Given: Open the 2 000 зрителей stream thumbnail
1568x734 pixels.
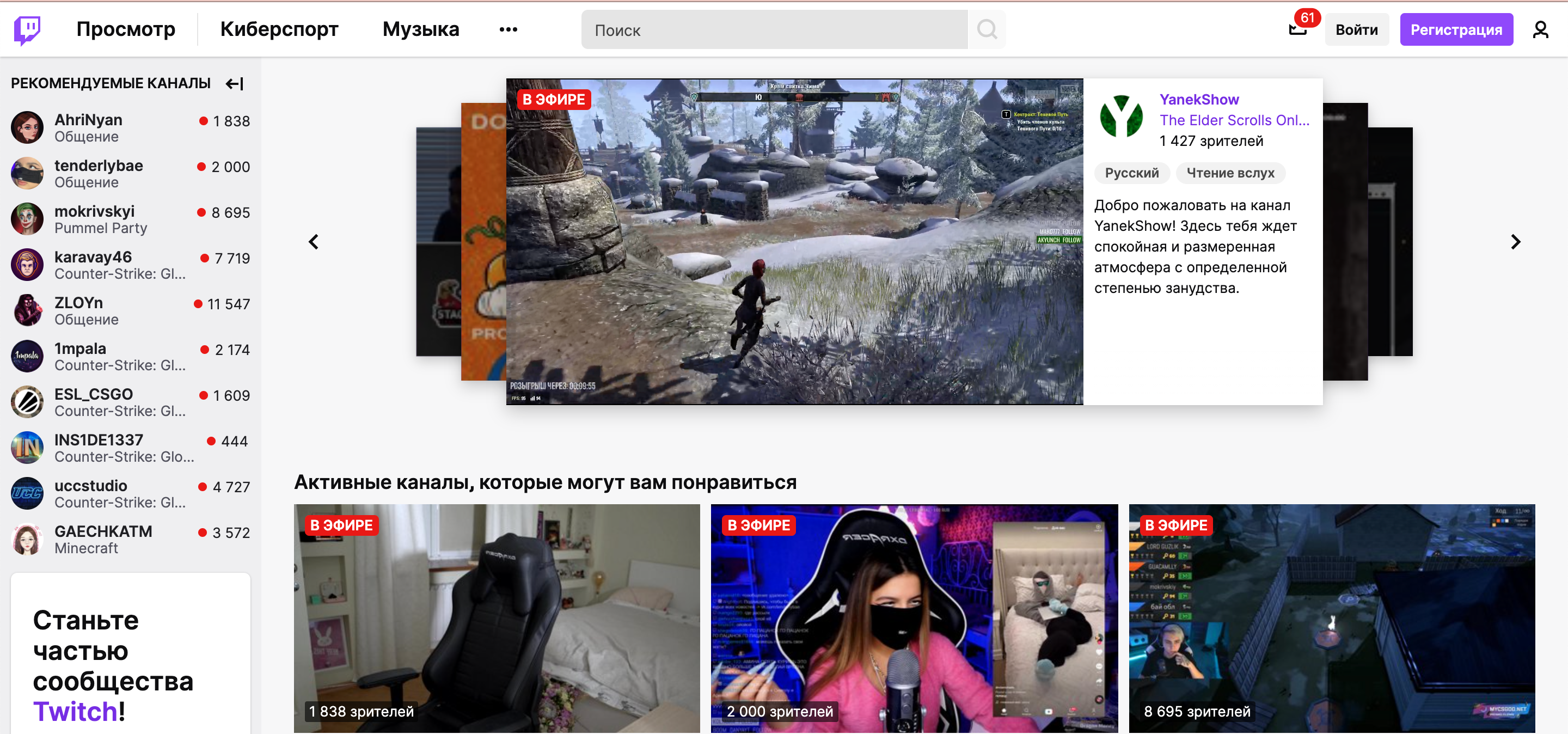Looking at the screenshot, I should click(914, 618).
